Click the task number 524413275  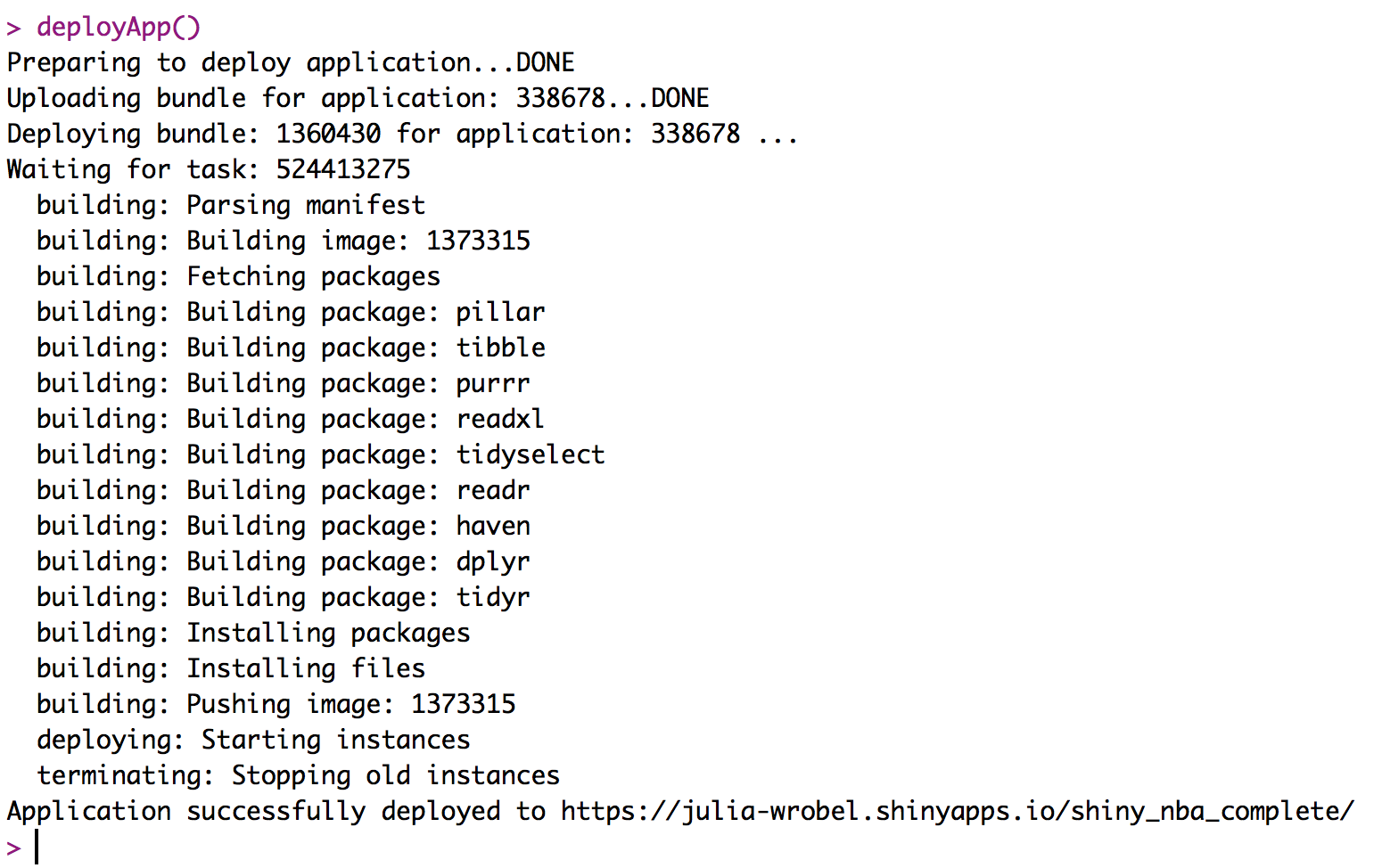343,169
